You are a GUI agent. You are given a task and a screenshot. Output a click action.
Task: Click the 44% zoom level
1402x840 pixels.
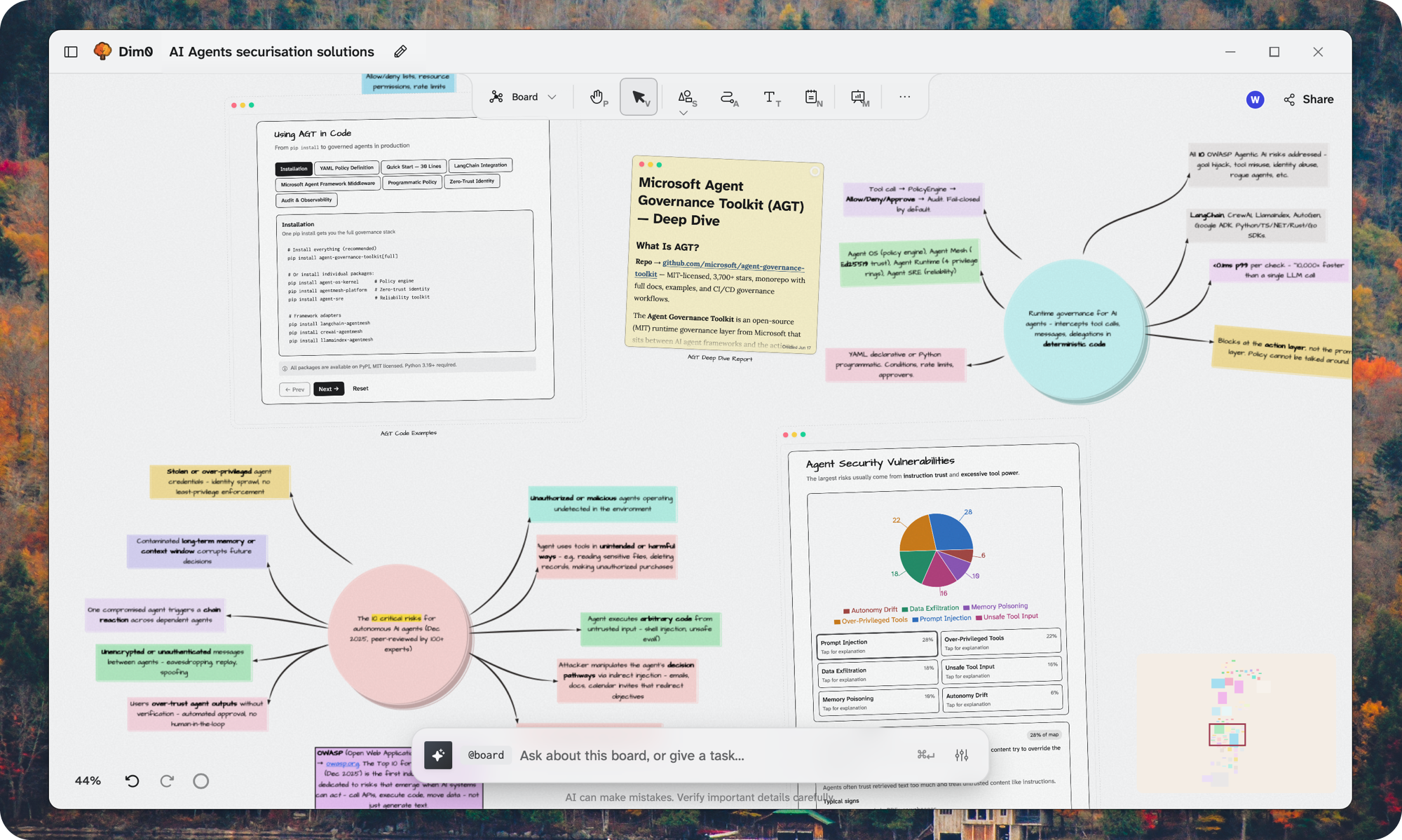88,780
